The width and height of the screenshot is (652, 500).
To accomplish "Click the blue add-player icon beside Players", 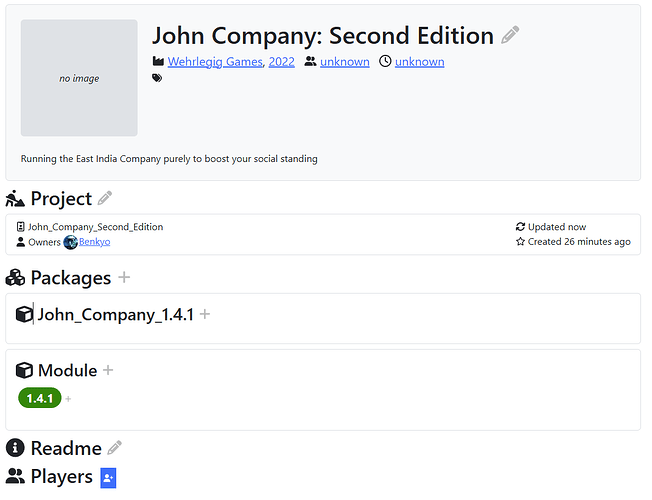I will 108,477.
